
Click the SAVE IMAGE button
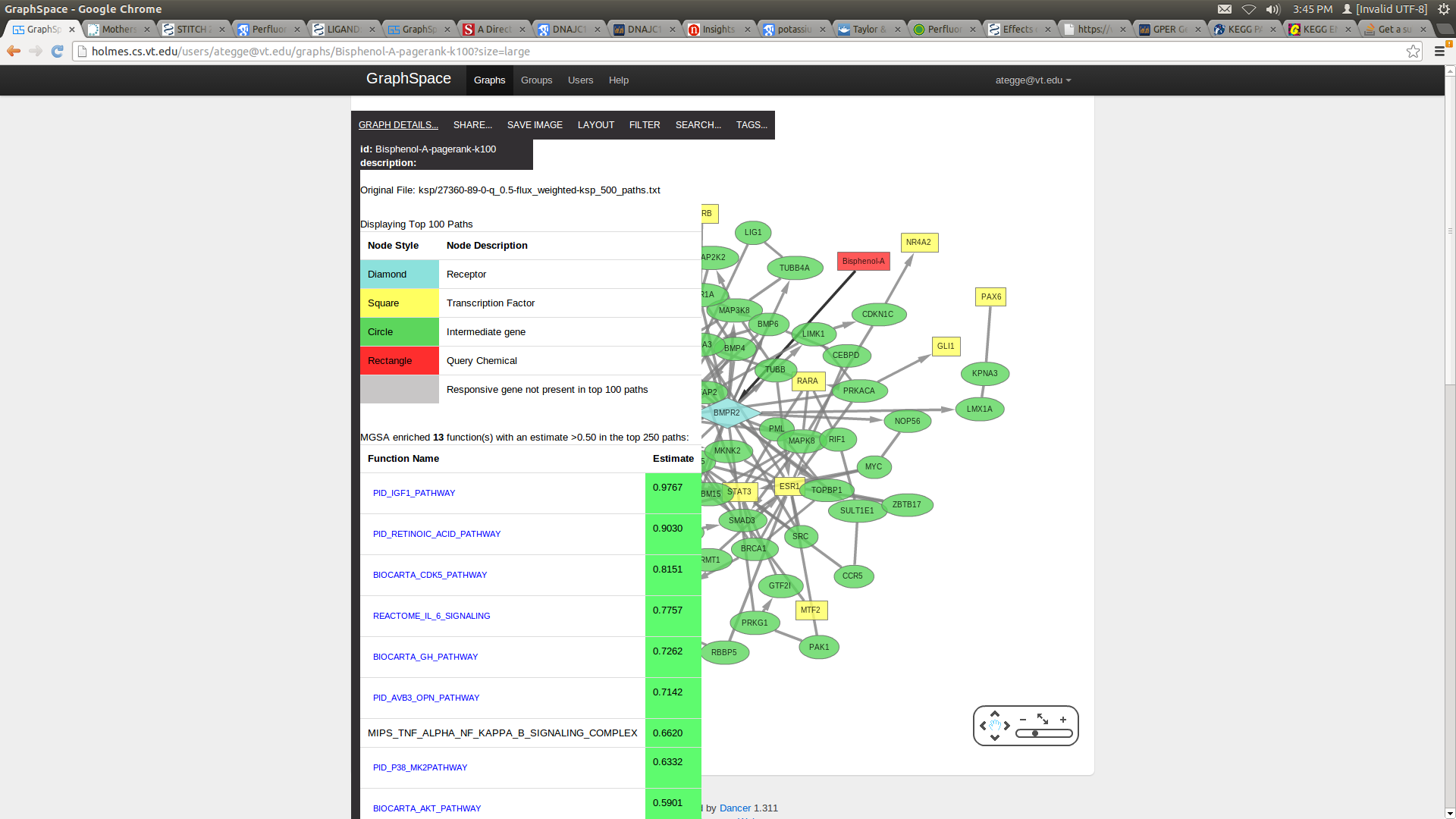[535, 125]
